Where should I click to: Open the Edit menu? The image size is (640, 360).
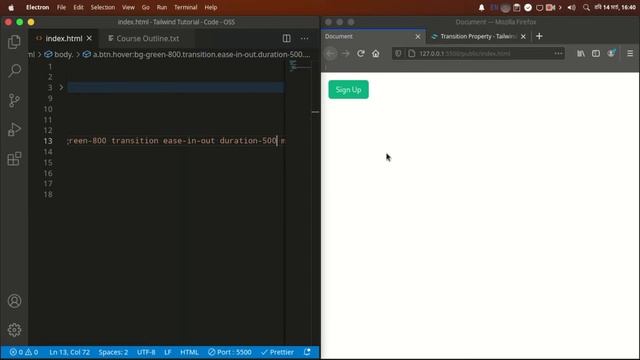pos(78,7)
